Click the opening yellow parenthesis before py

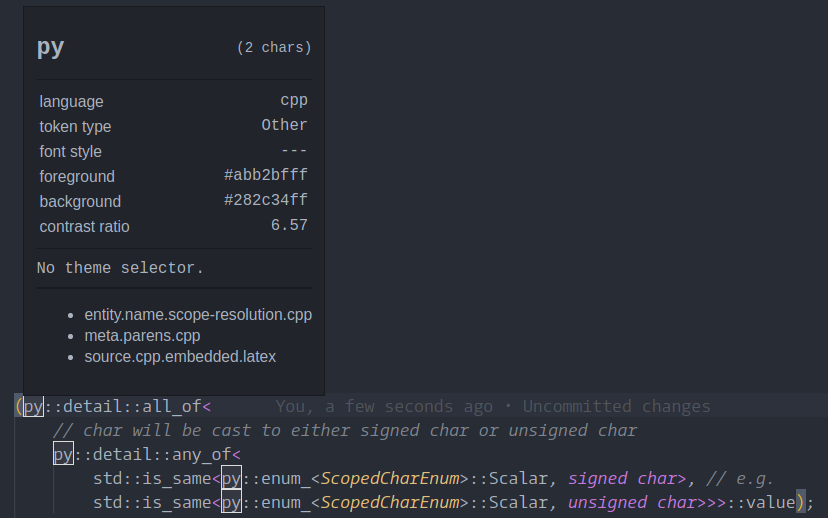click(x=19, y=407)
